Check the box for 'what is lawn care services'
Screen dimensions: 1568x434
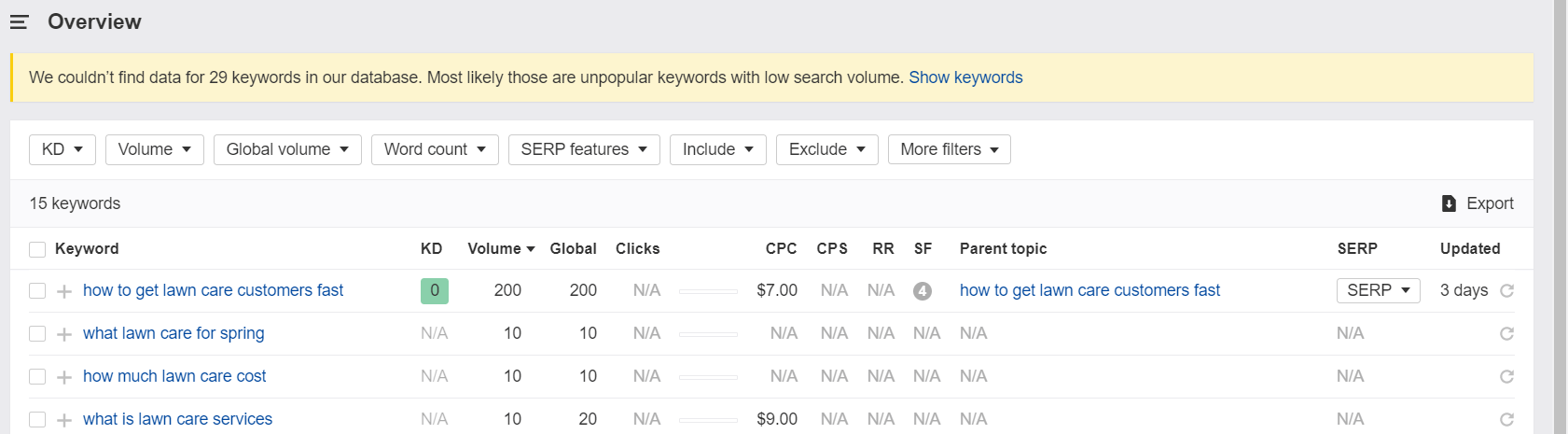(37, 420)
